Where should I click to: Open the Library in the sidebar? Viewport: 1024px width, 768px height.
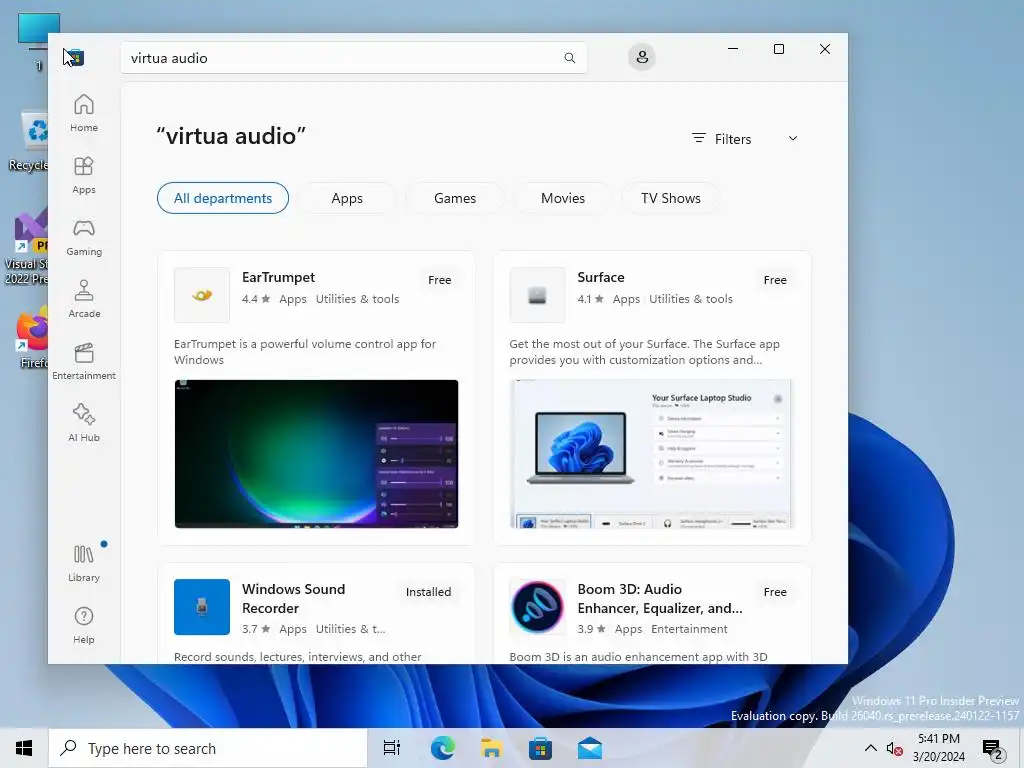84,564
